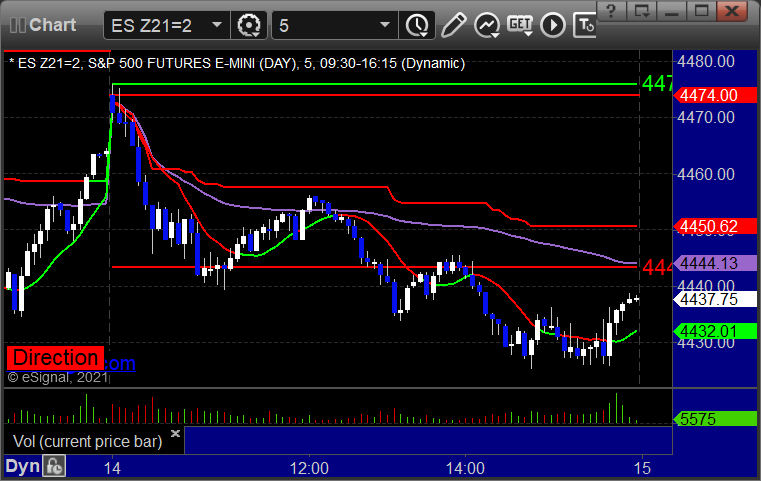Click the 12:00 time axis label
Image resolution: width=761 pixels, height=481 pixels.
coord(309,468)
